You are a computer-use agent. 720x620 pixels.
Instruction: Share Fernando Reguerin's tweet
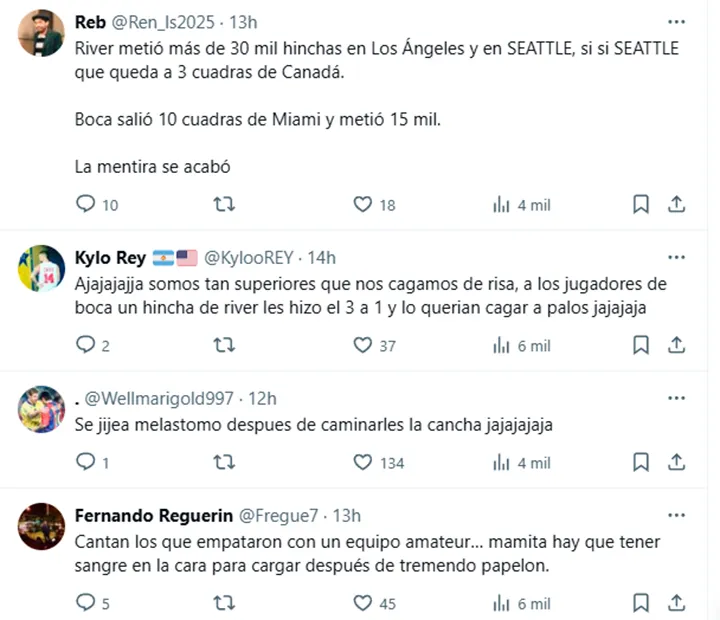pyautogui.click(x=676, y=603)
